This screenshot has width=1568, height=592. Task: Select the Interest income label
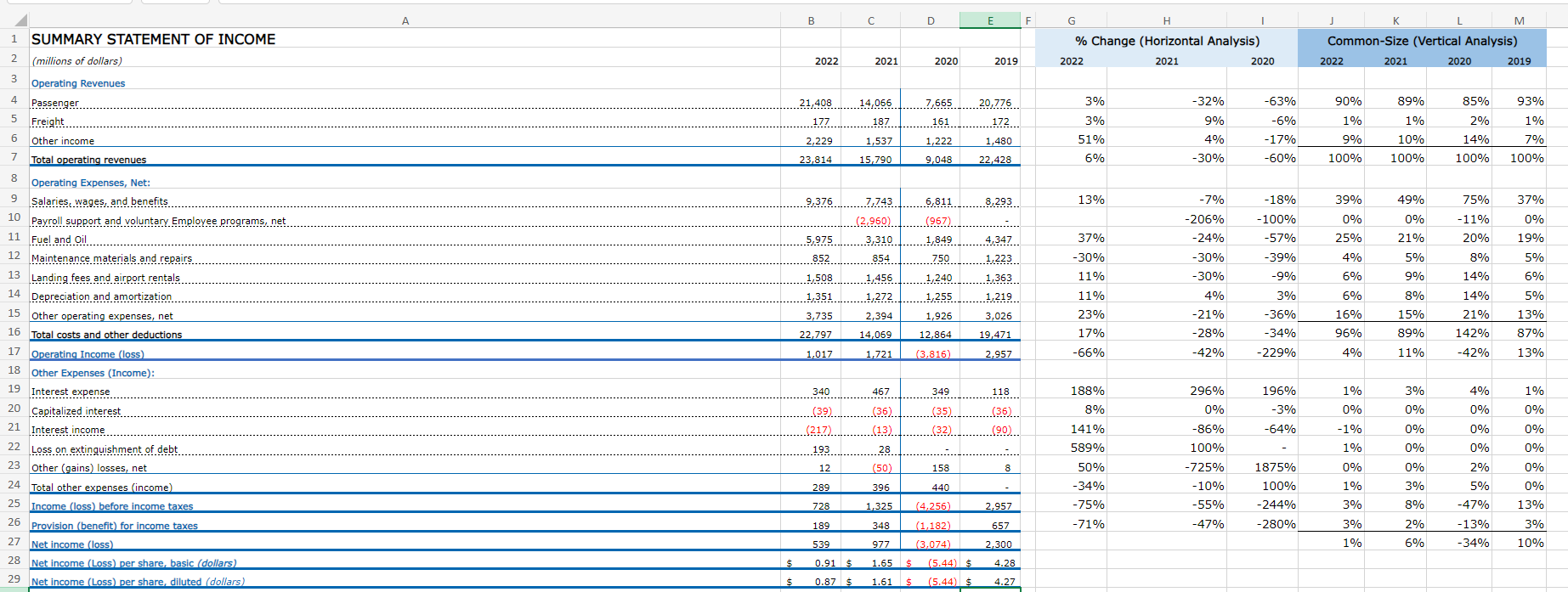pos(68,430)
